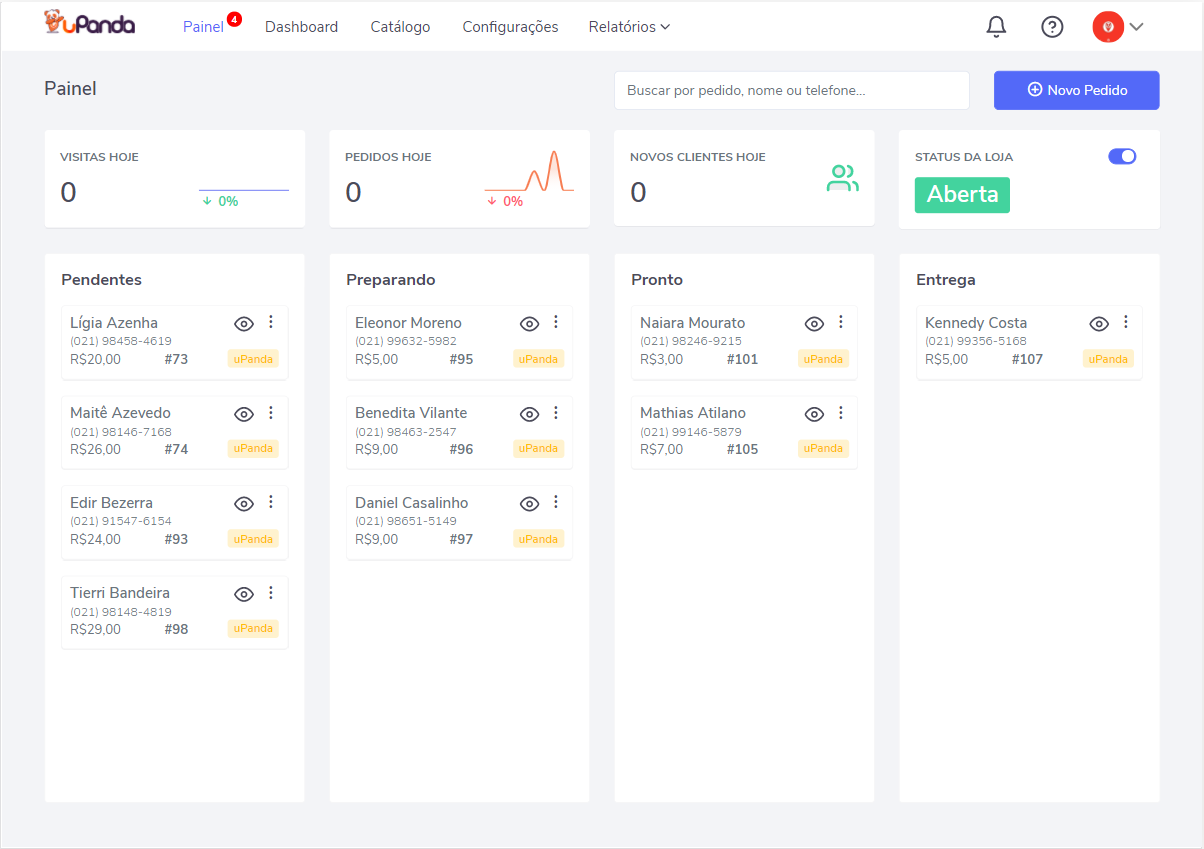Open the Dashboard tab
Viewport: 1204px width, 849px height.
coord(301,27)
